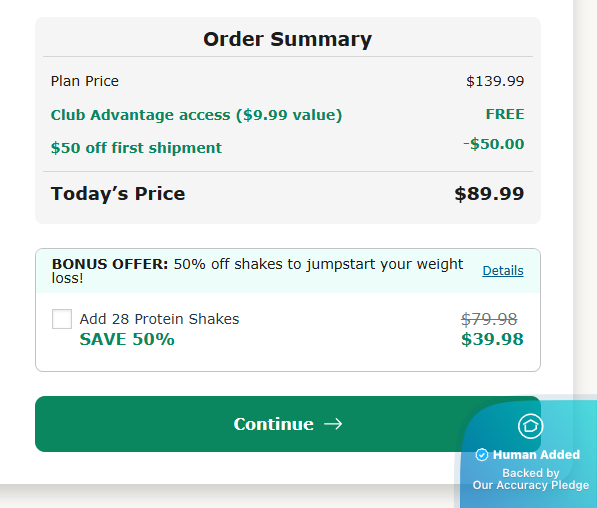Click the Order Summary heading
Screen dimensions: 597x508
point(287,39)
